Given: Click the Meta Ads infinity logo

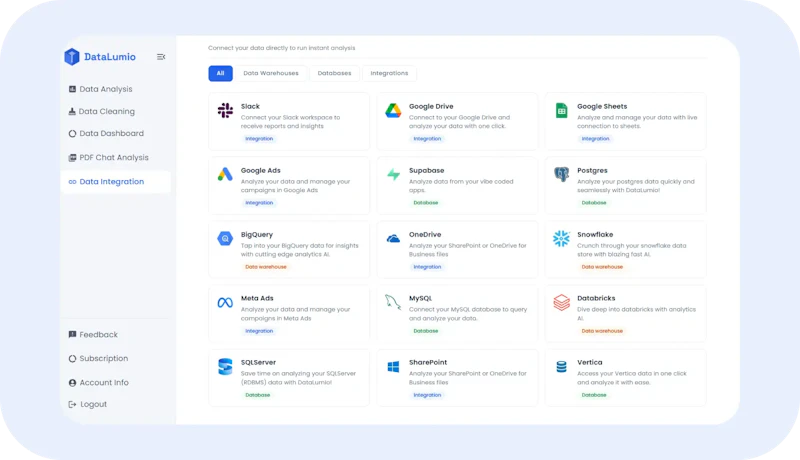Looking at the screenshot, I should pyautogui.click(x=225, y=302).
